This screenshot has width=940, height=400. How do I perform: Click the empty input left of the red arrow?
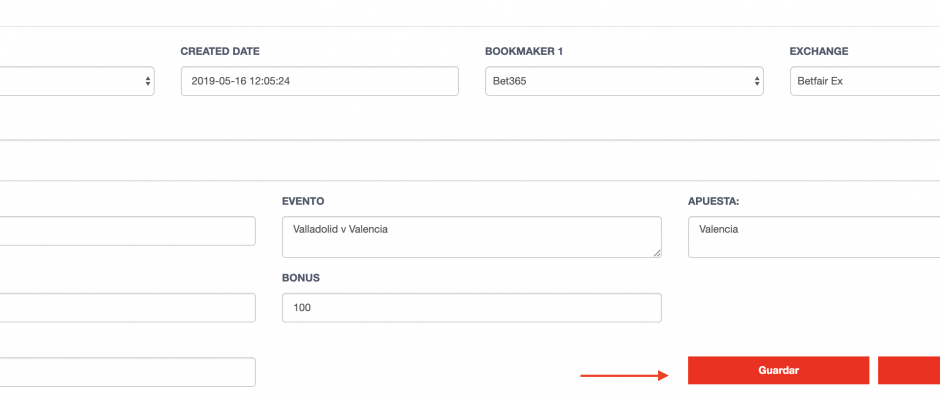click(x=128, y=372)
